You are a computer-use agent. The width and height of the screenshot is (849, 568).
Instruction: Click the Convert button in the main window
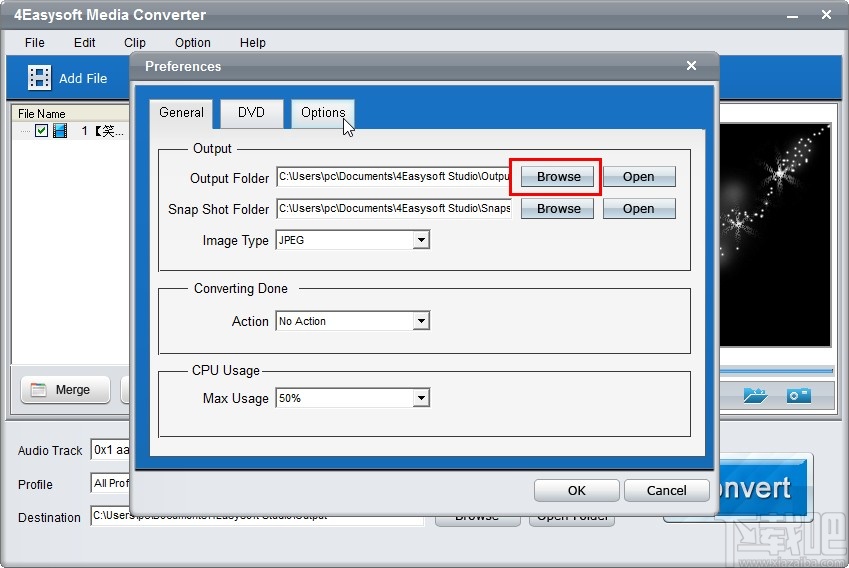pyautogui.click(x=765, y=487)
